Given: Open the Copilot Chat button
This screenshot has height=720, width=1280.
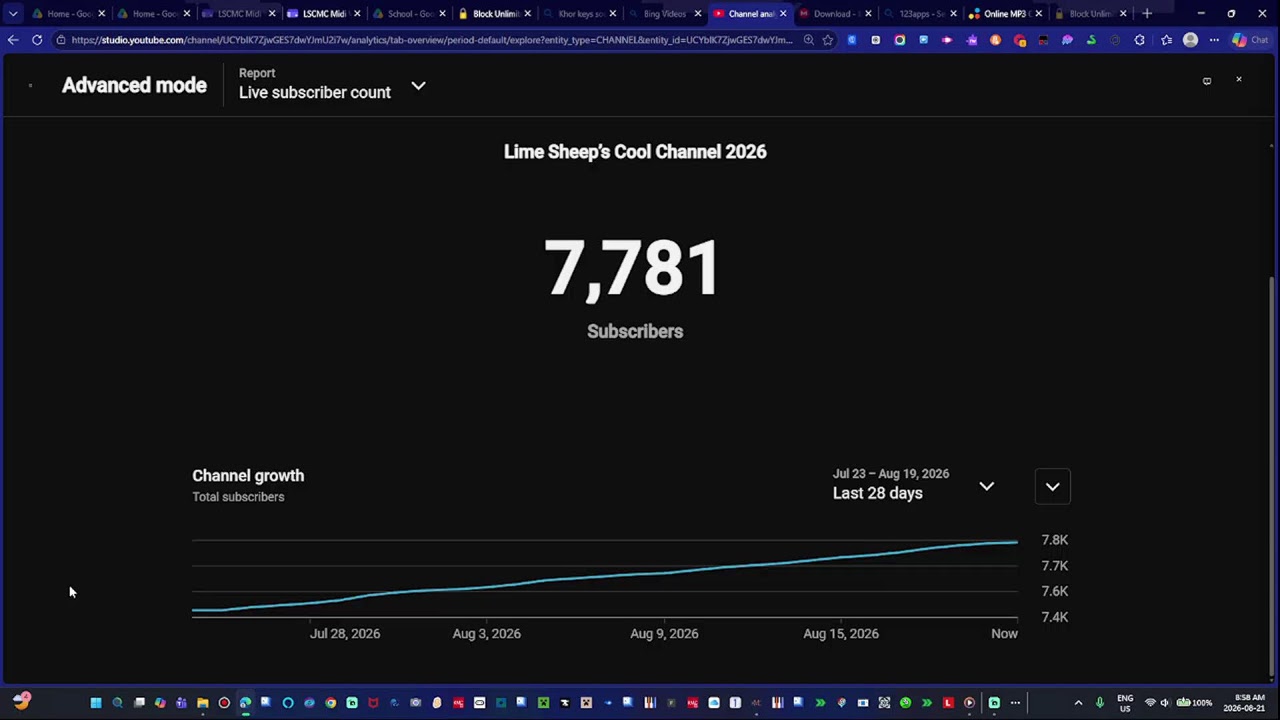Looking at the screenshot, I should (1250, 40).
